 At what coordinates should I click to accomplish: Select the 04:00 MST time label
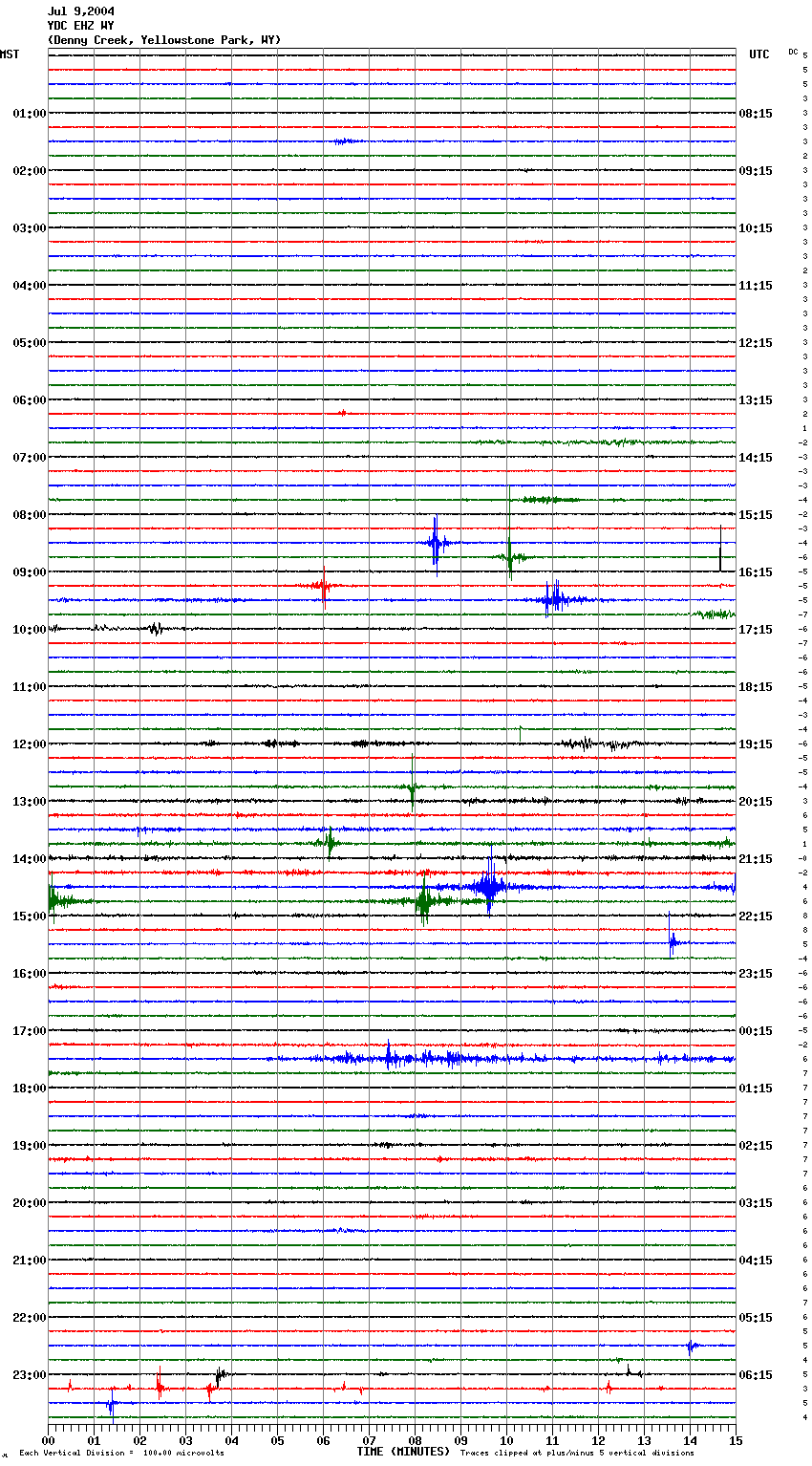coord(29,286)
